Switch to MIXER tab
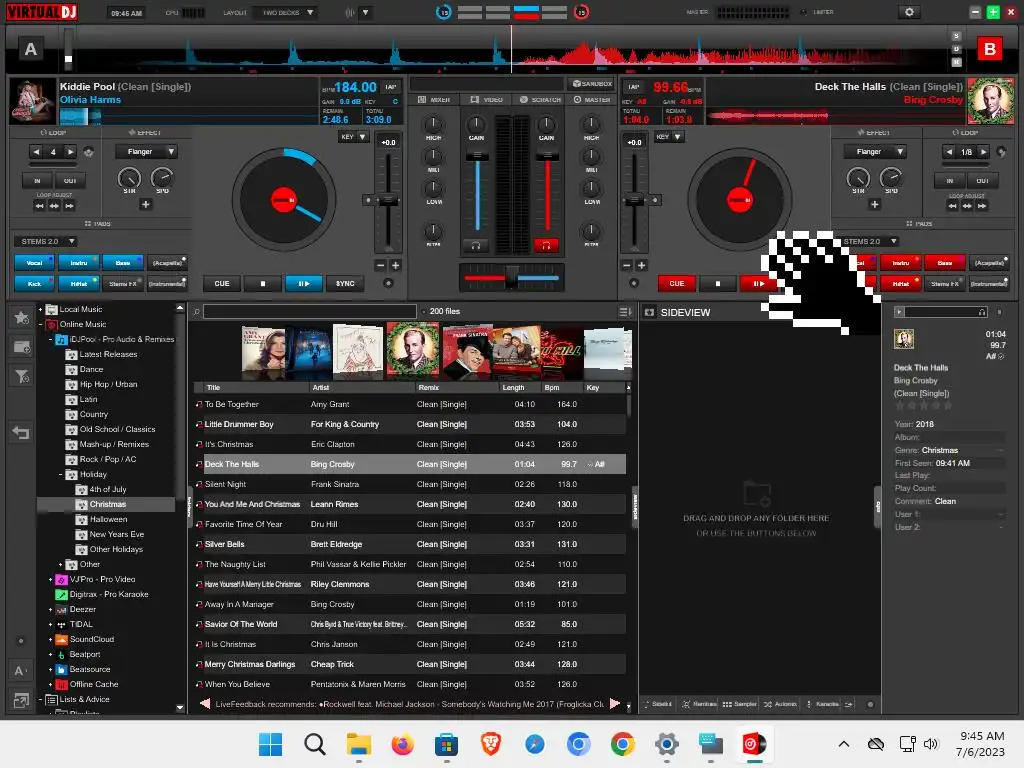 tap(434, 100)
